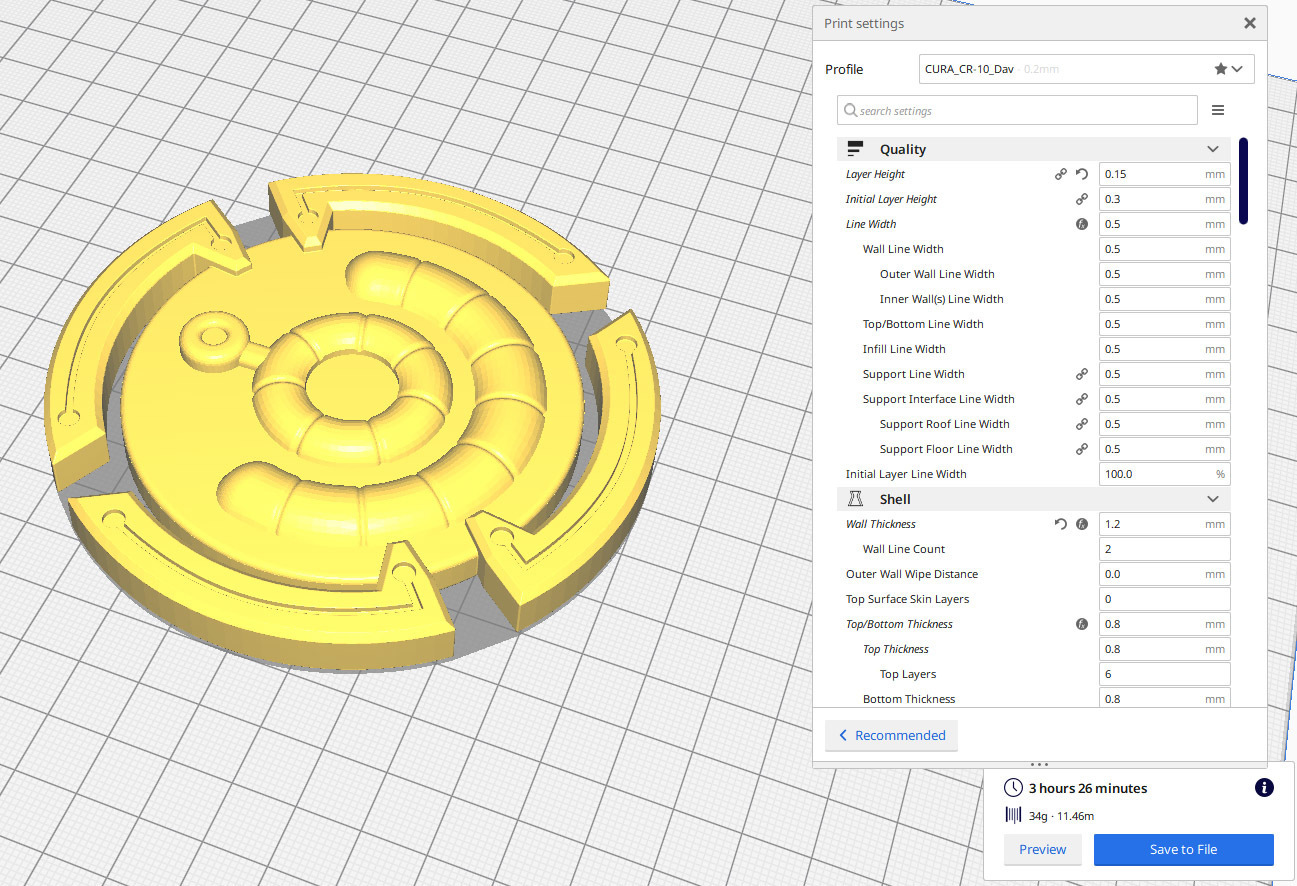Open the Preview view
1297x886 pixels.
click(x=1043, y=849)
